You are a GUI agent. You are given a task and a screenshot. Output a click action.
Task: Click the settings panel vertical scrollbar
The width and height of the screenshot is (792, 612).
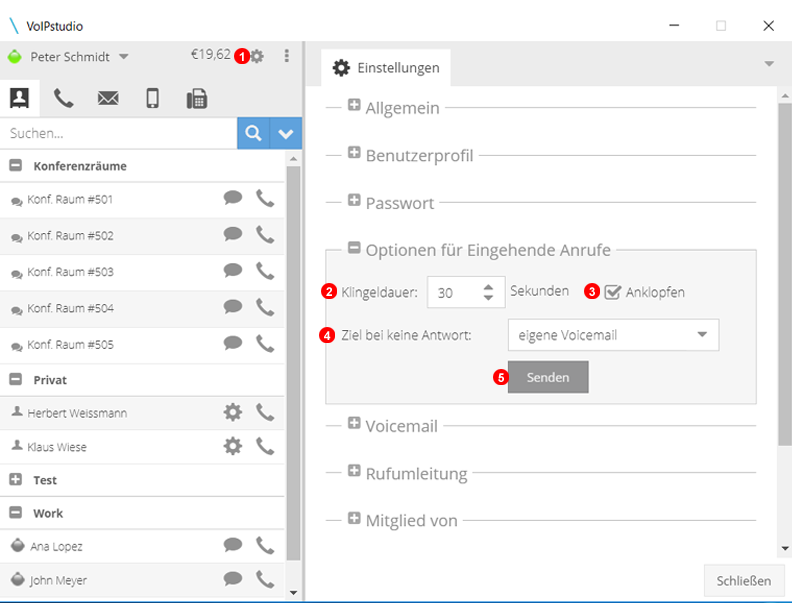tap(784, 274)
